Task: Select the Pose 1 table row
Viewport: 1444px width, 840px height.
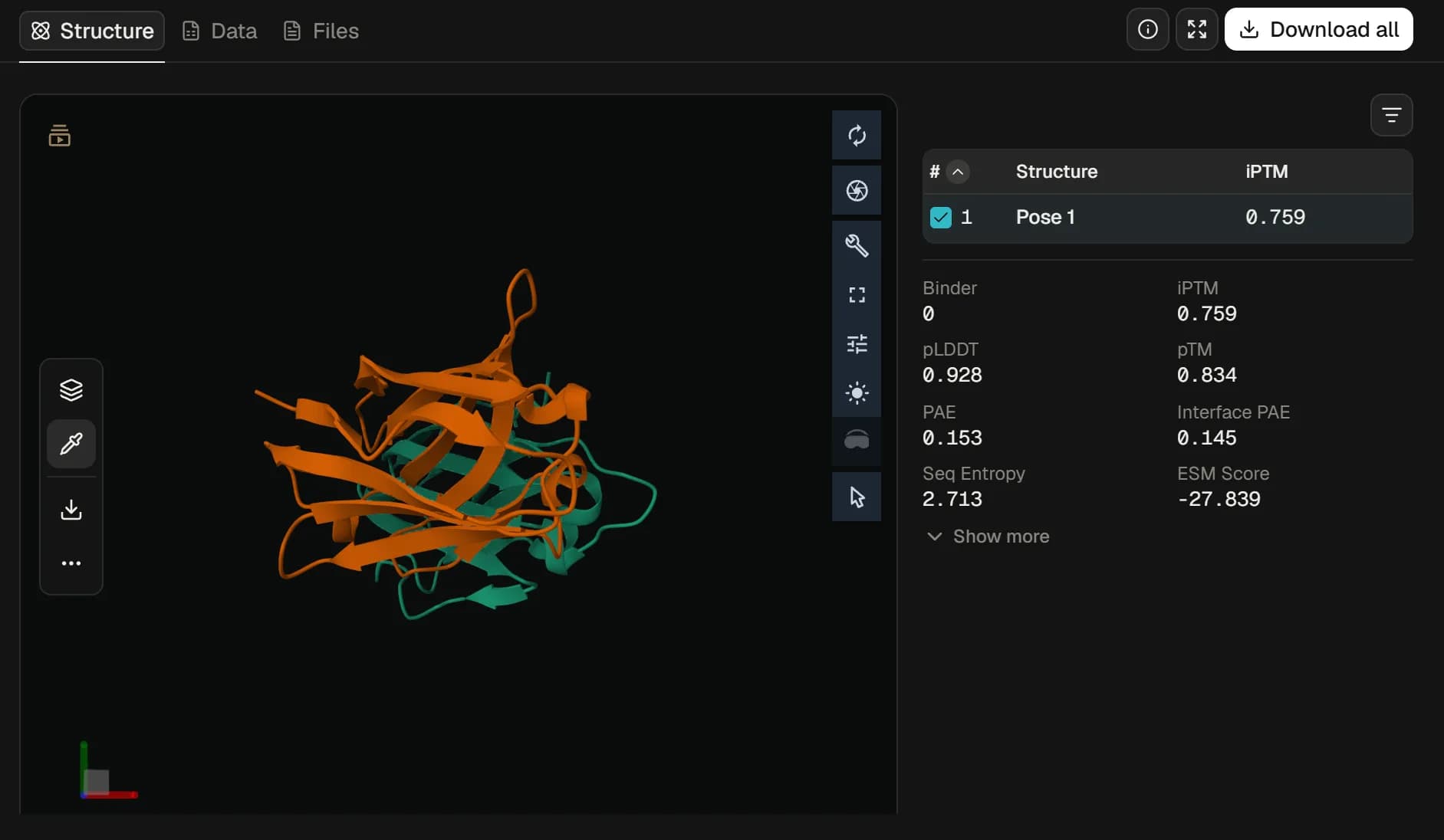Action: 1167,218
